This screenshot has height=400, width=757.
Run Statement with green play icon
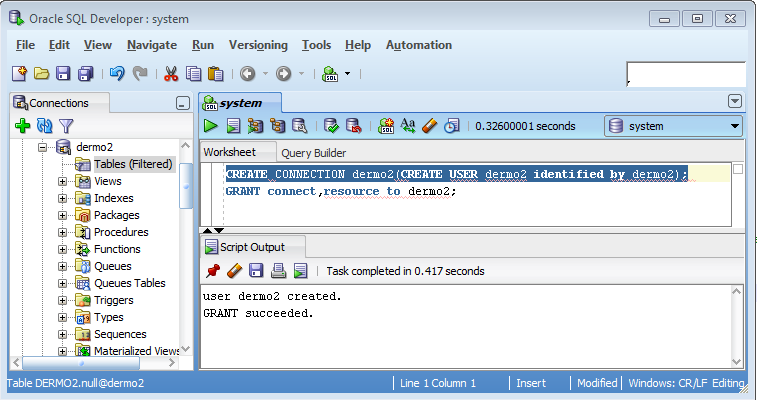210,126
